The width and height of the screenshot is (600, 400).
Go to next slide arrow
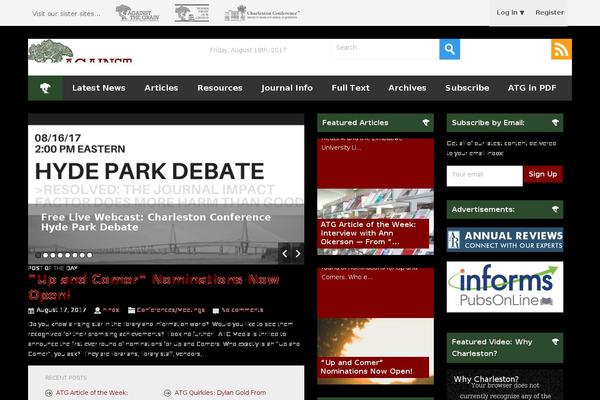pos(298,253)
